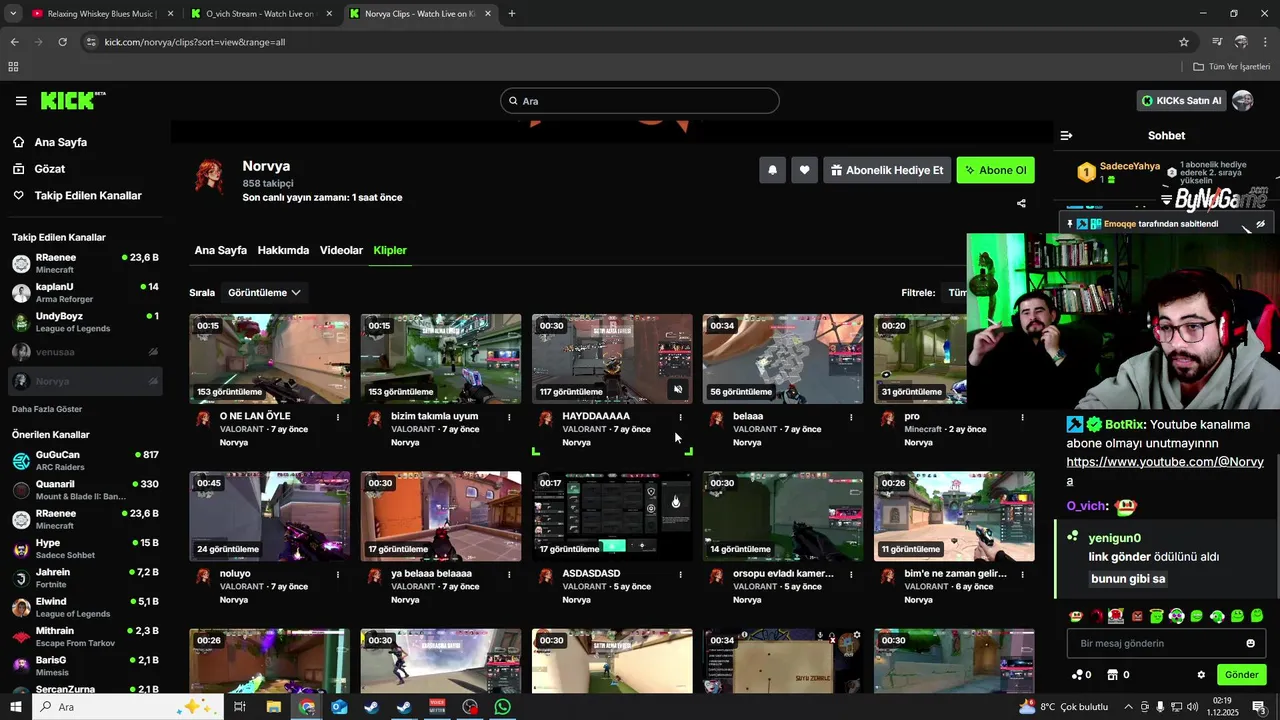Open options menu for noluyo clip

point(338,574)
